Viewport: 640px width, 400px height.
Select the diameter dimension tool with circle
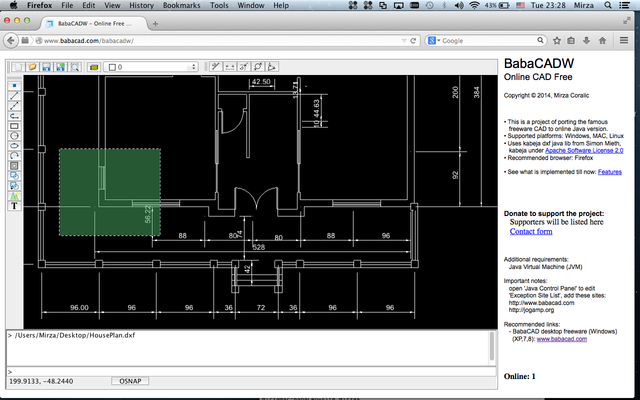[258, 67]
